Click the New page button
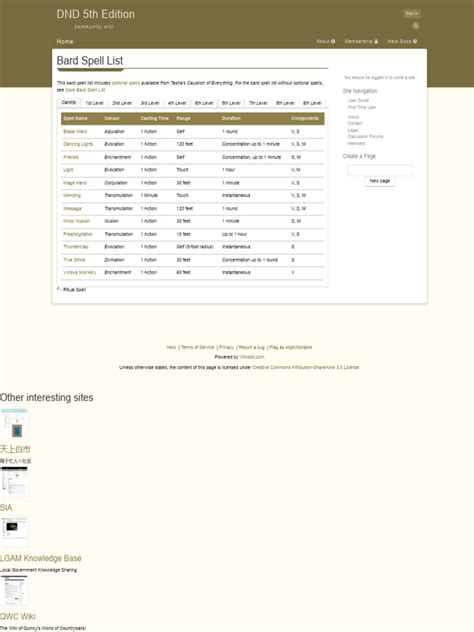This screenshot has height=632, width=474. 380,181
